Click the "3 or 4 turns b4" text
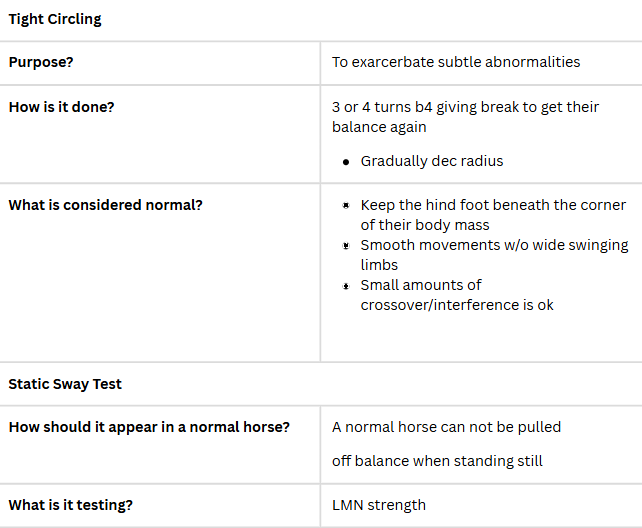Screen dimensions: 642x528 point(388,107)
